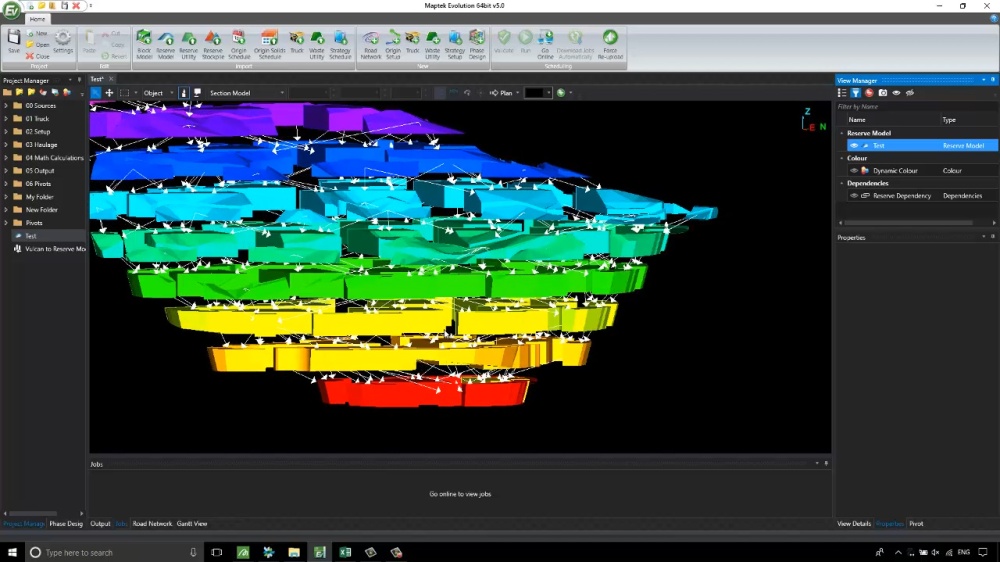The width and height of the screenshot is (1000, 562).
Task: Open Origin Schedule import
Action: click(x=239, y=44)
